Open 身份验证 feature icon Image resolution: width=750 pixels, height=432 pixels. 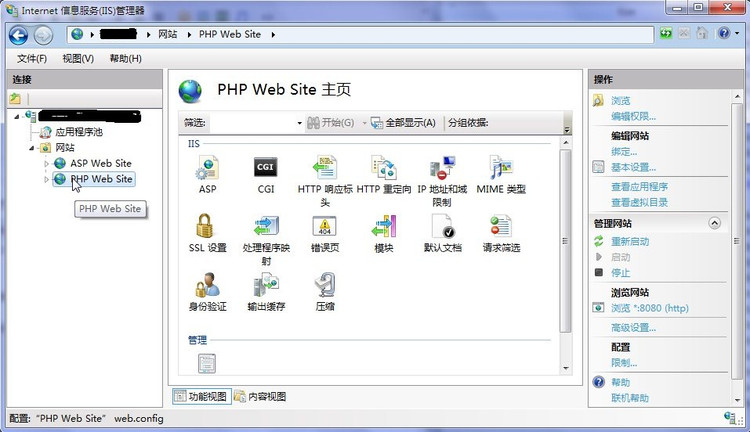click(x=208, y=292)
